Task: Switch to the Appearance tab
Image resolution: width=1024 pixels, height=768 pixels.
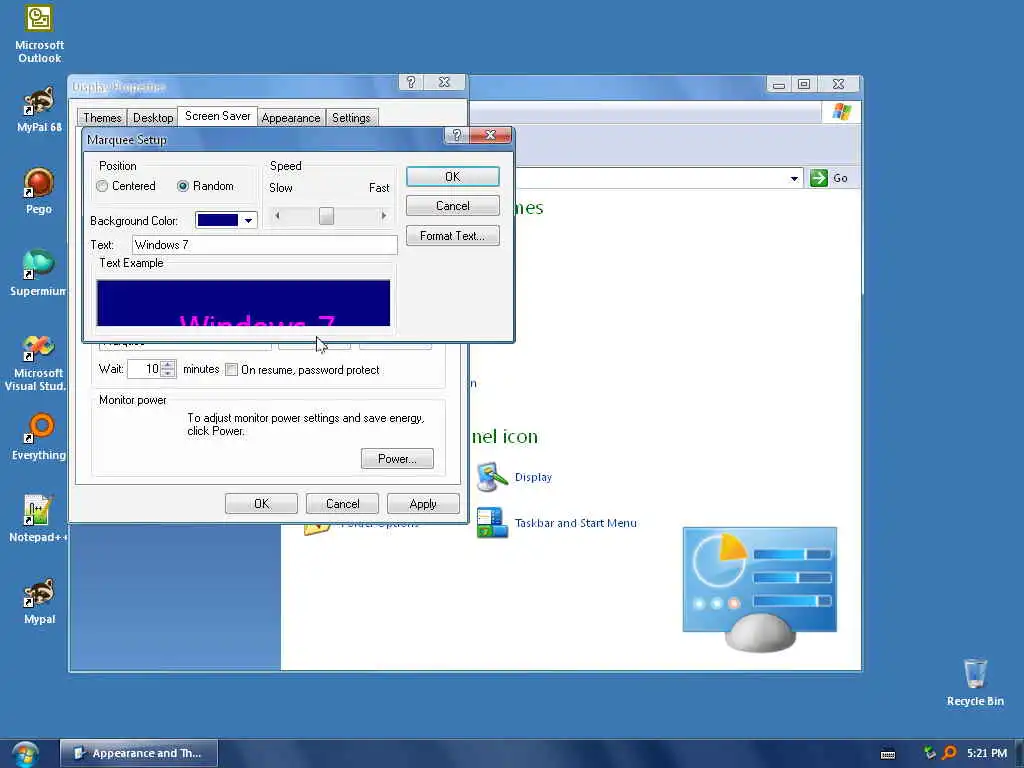Action: 291,118
